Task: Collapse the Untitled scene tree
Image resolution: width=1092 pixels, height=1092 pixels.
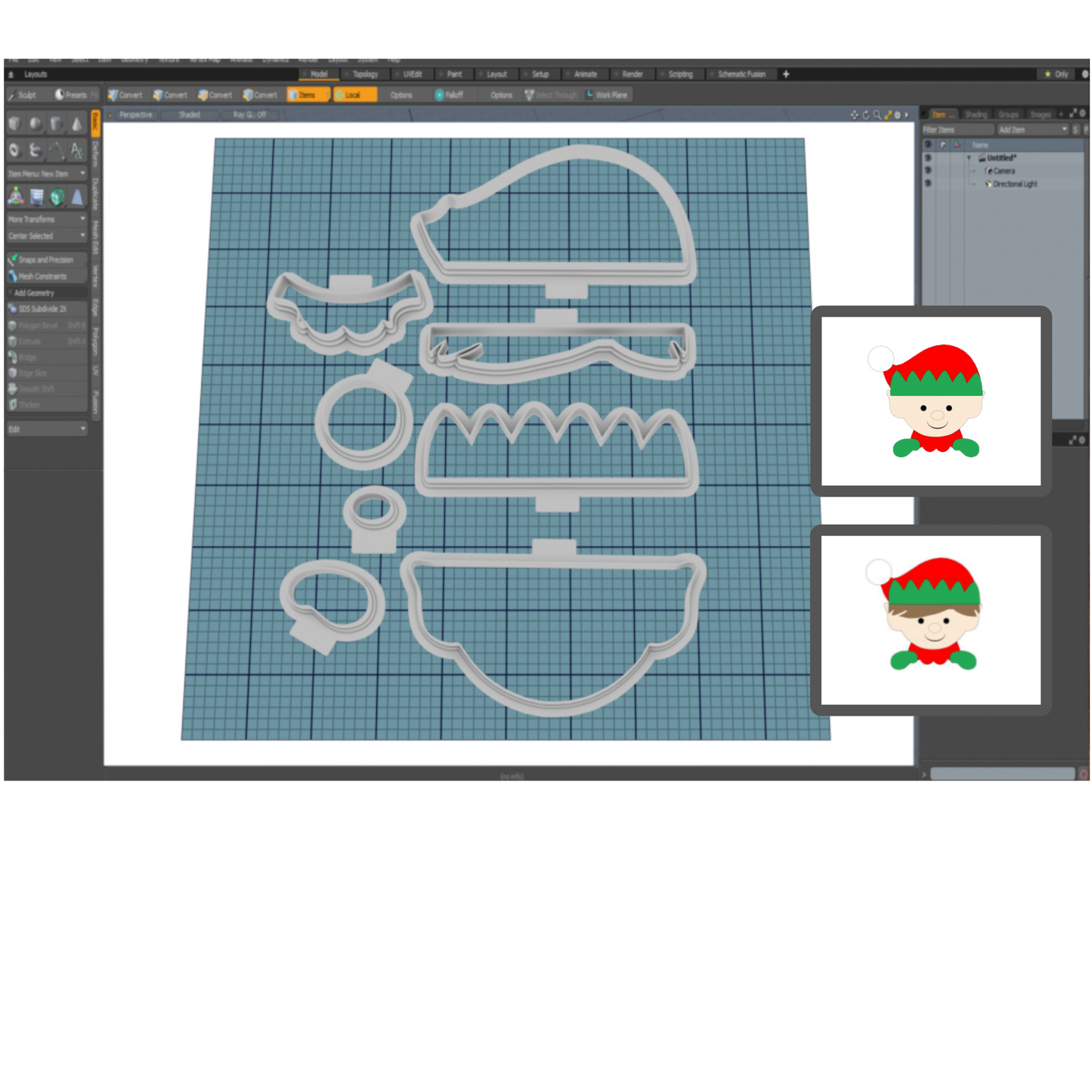Action: tap(969, 158)
